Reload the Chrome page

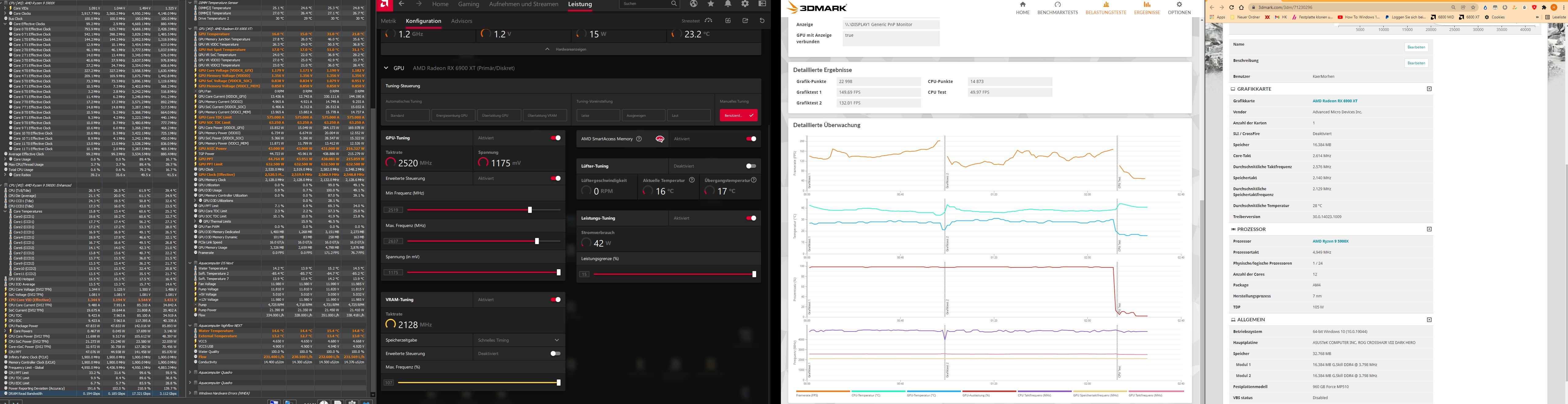(1231, 7)
